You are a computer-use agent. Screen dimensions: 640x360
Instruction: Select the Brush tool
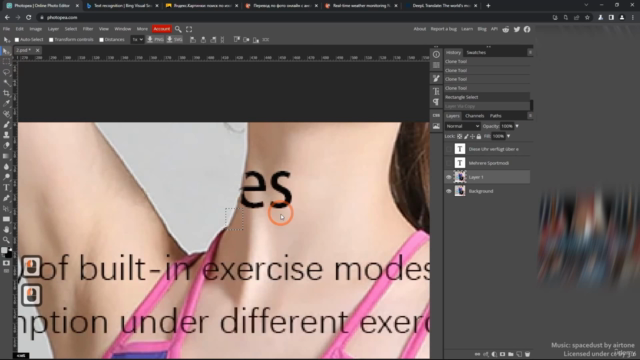click(6, 124)
